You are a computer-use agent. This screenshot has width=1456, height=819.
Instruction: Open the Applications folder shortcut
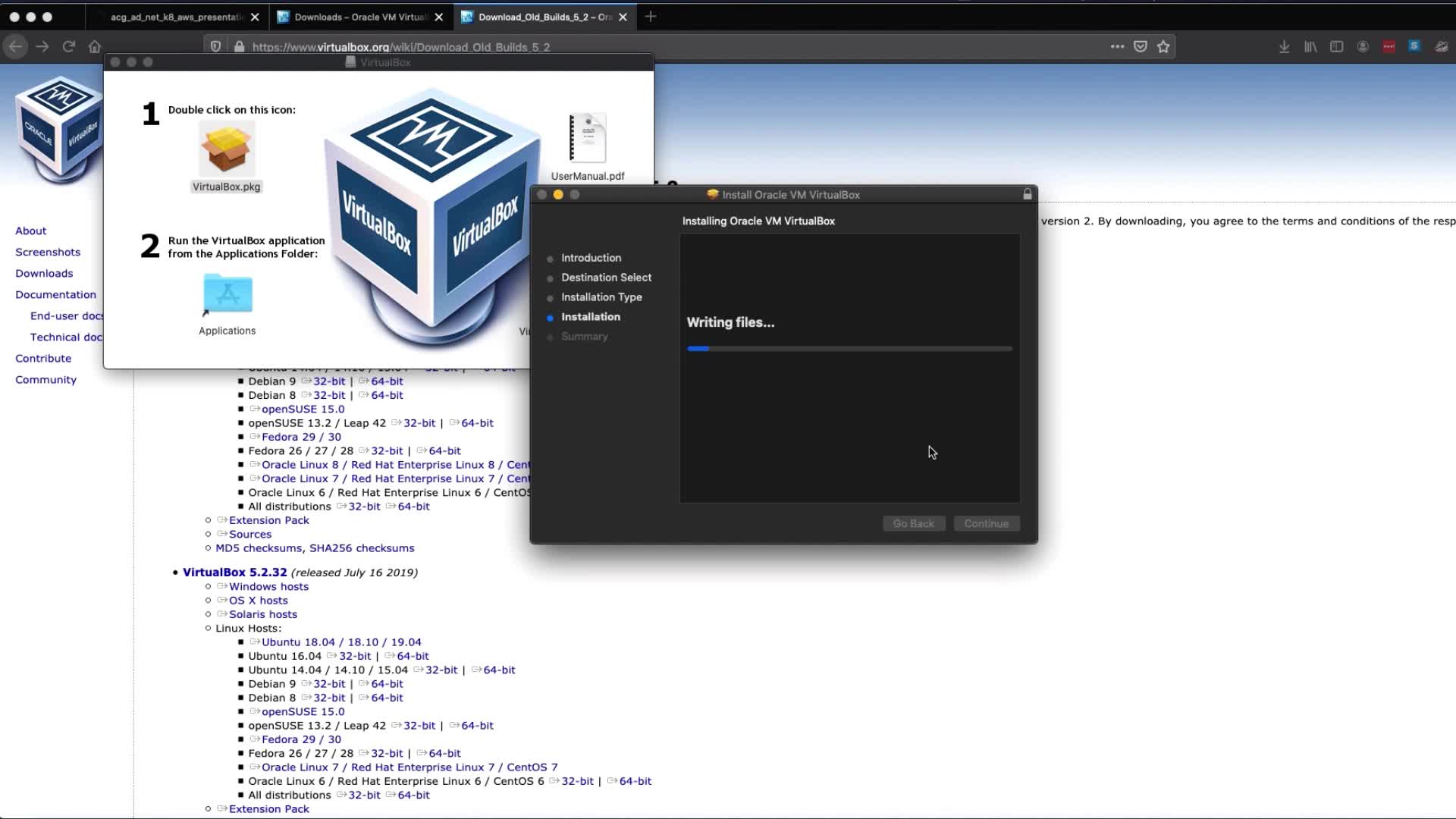tap(227, 294)
